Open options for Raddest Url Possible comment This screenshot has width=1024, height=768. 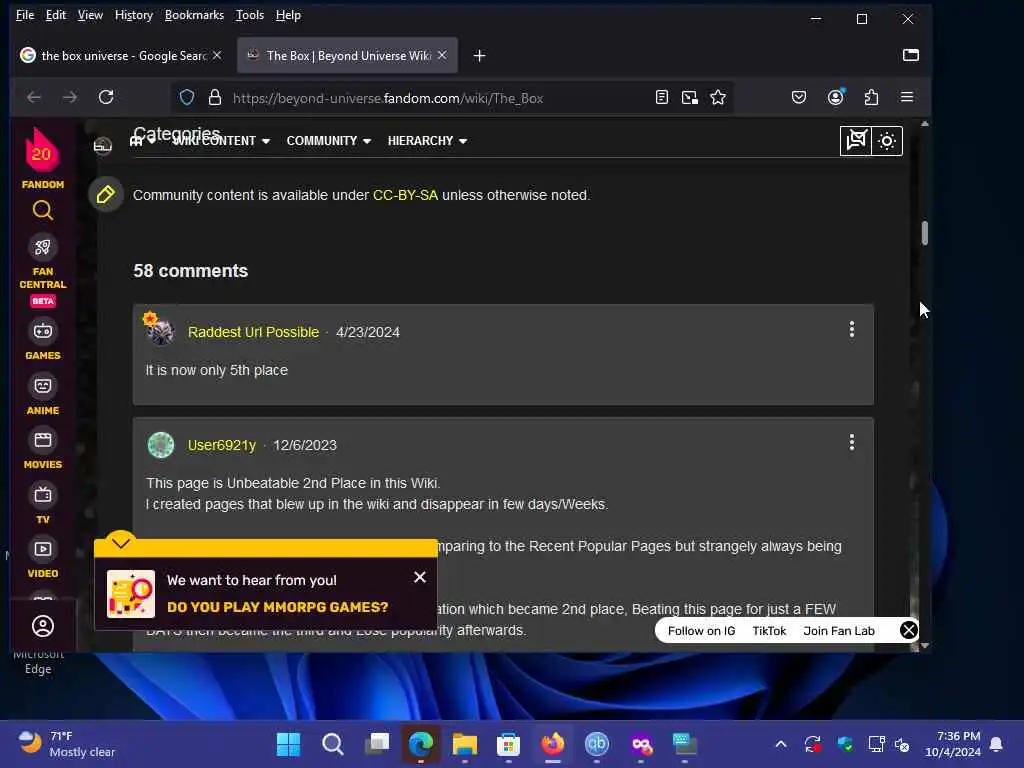852,330
